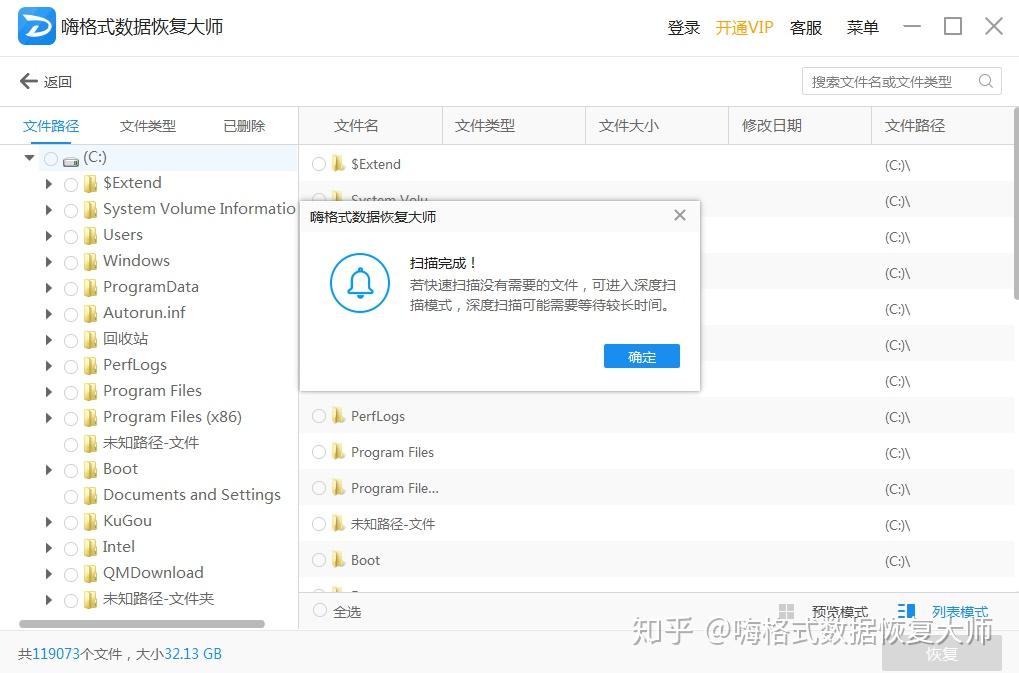This screenshot has height=673, width=1019.
Task: Click the notification bell icon in dialog
Action: [360, 283]
